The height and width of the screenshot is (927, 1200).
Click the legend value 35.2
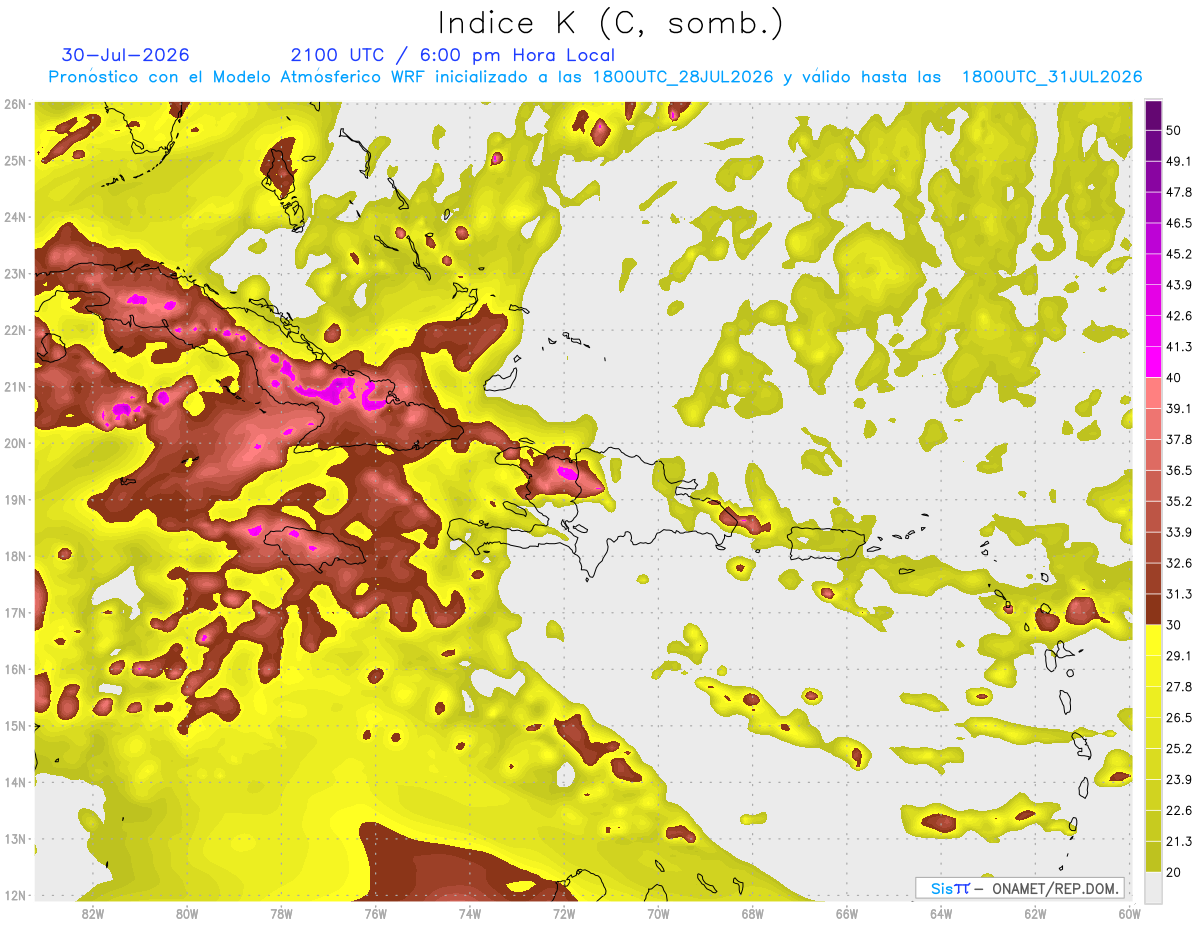pos(1180,501)
